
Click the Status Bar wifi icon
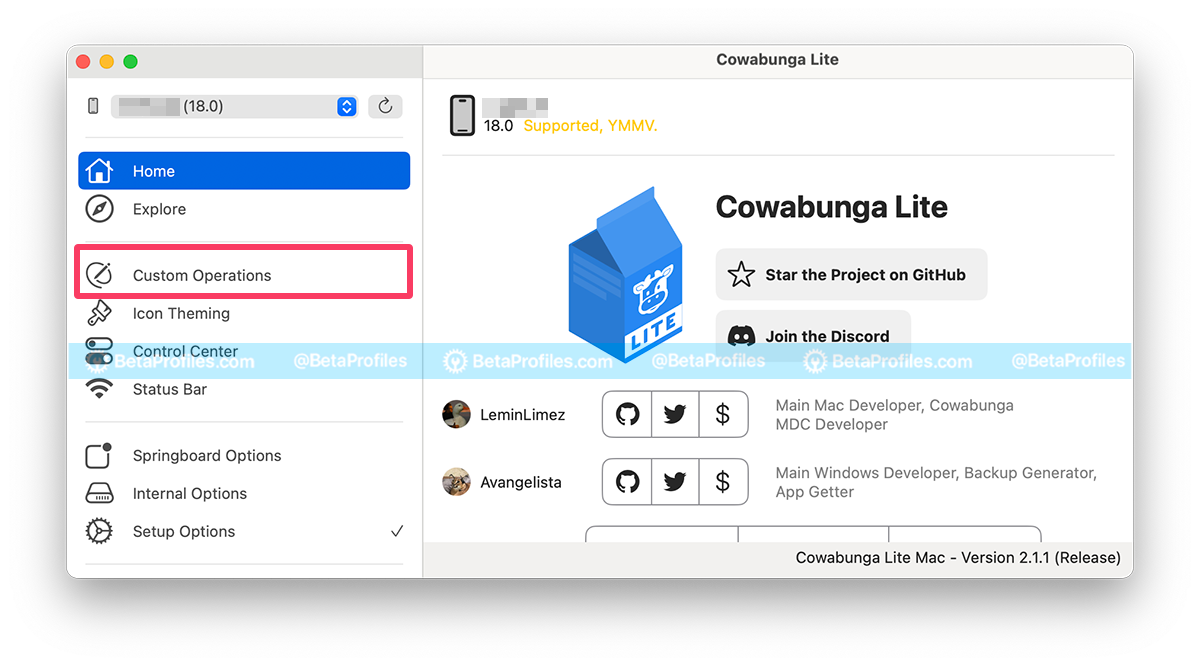(99, 389)
